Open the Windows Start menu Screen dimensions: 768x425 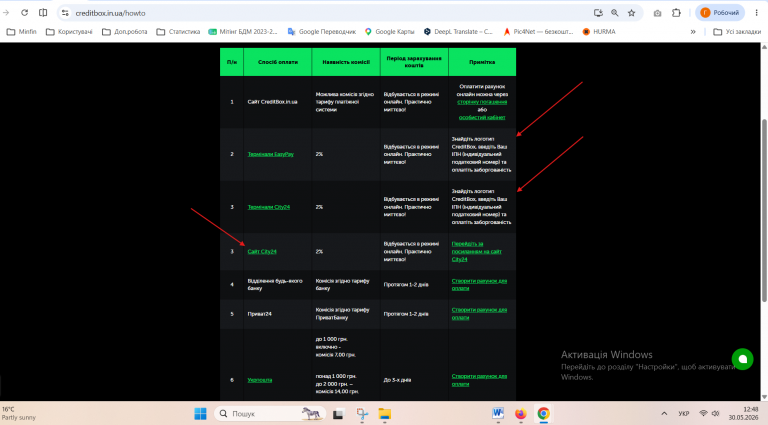[200, 414]
